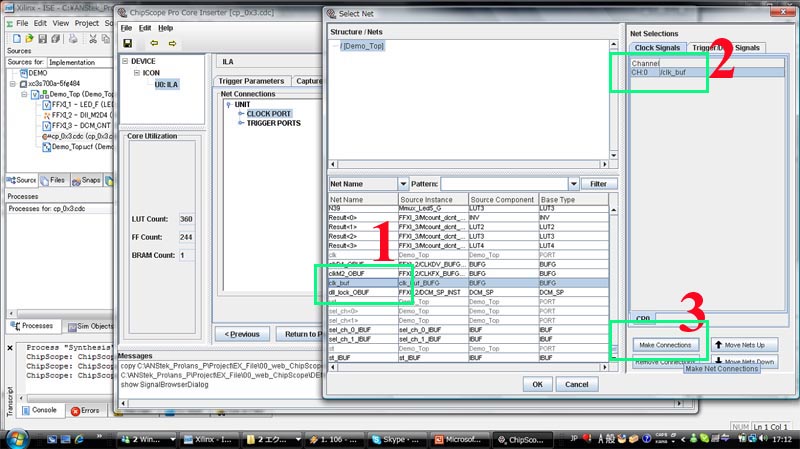Select /[Demo_Top] in Structure / Nets tree
The width and height of the screenshot is (800, 449).
point(362,46)
